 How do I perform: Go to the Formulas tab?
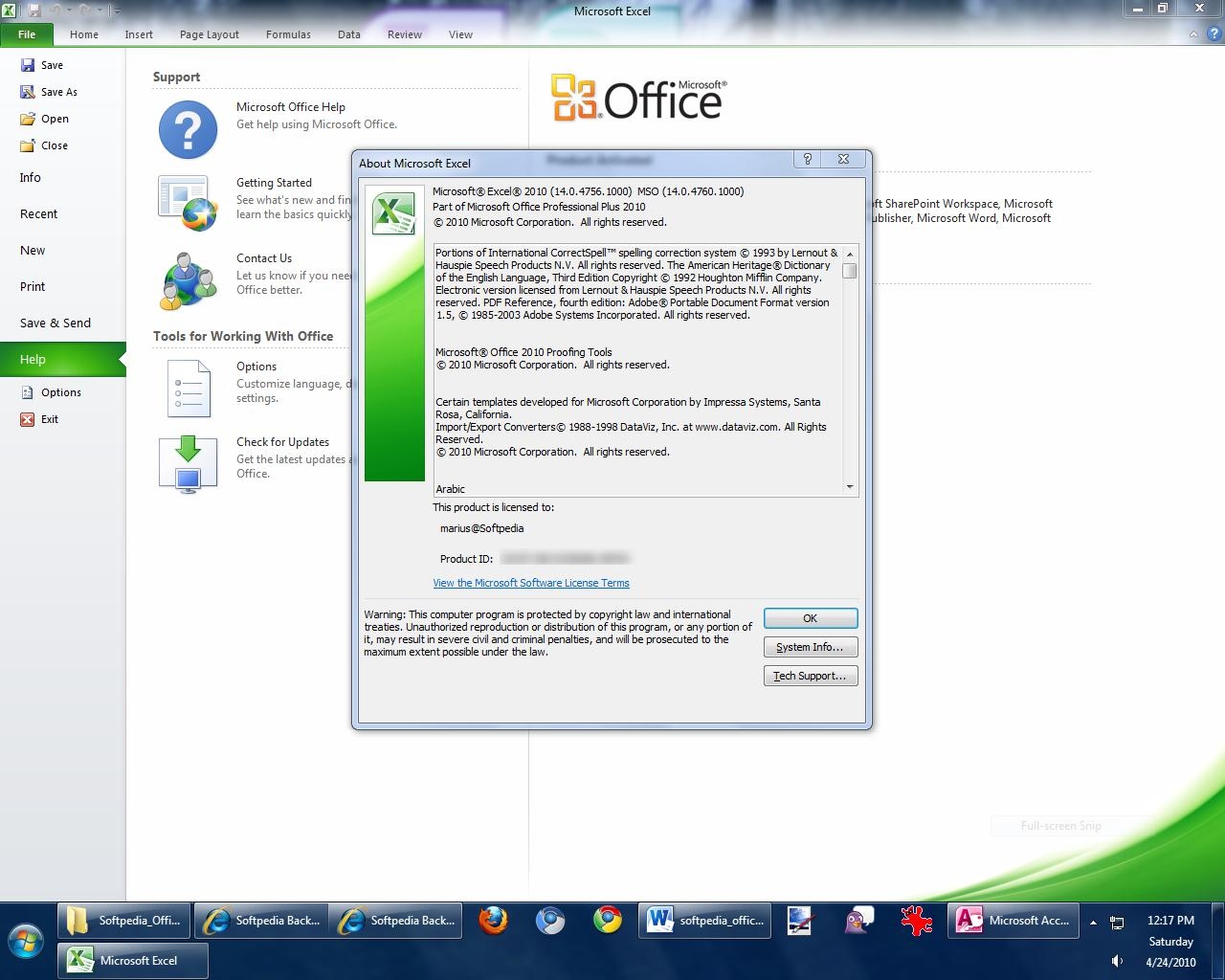point(288,34)
